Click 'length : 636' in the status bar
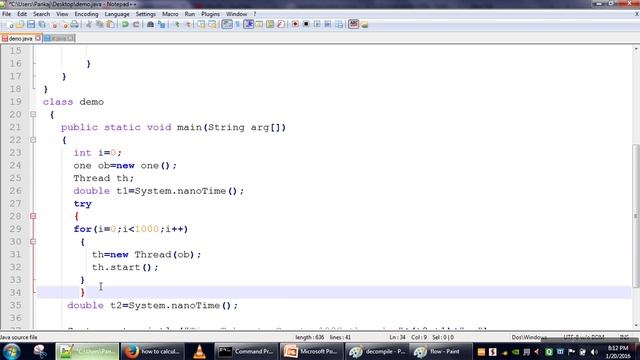This screenshot has height=360, width=640. click(x=310, y=338)
